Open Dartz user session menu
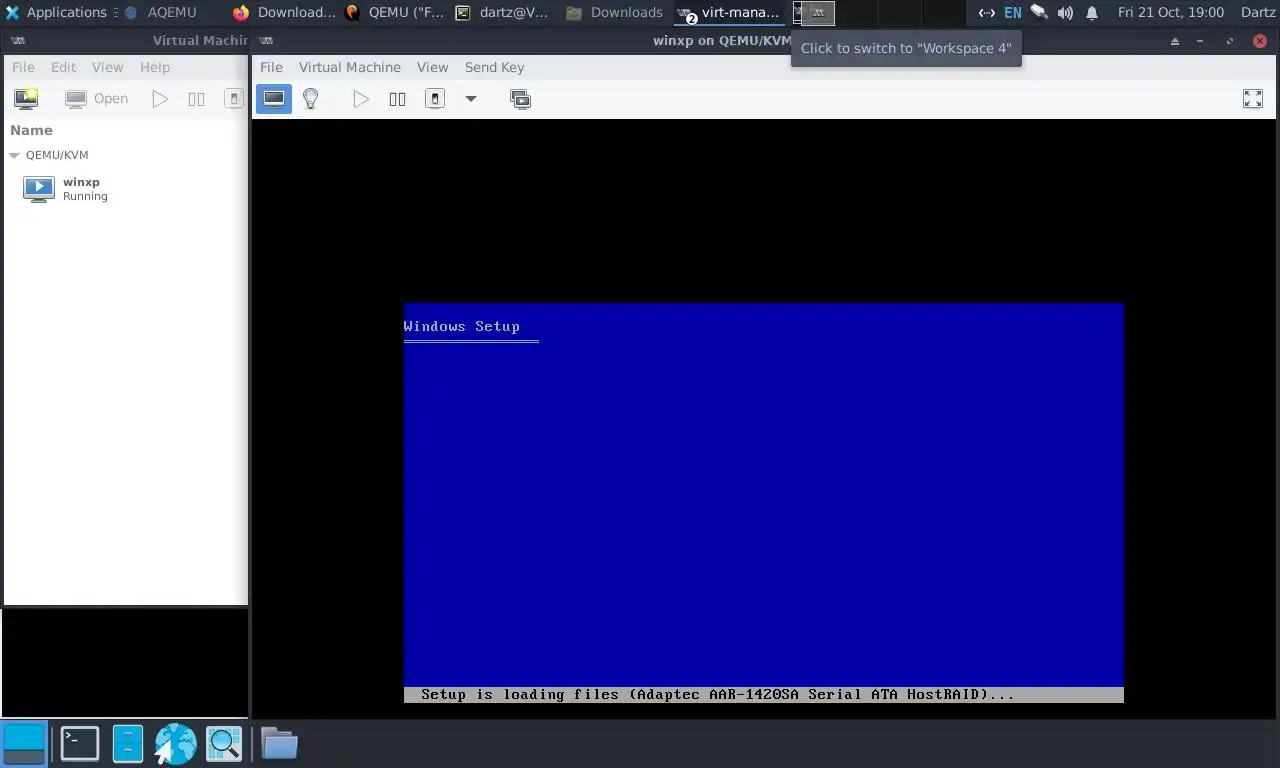Viewport: 1280px width, 768px height. 1258,12
